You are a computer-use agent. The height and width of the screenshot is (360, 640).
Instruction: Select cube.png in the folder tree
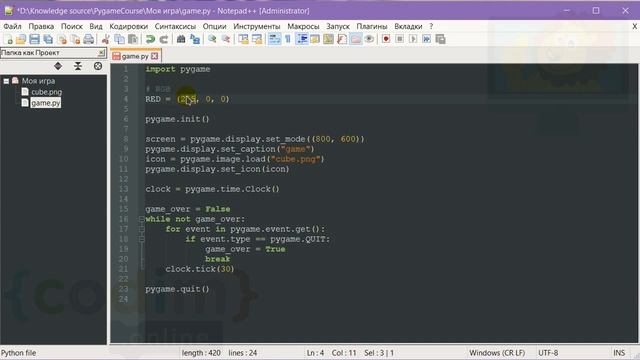[47, 92]
